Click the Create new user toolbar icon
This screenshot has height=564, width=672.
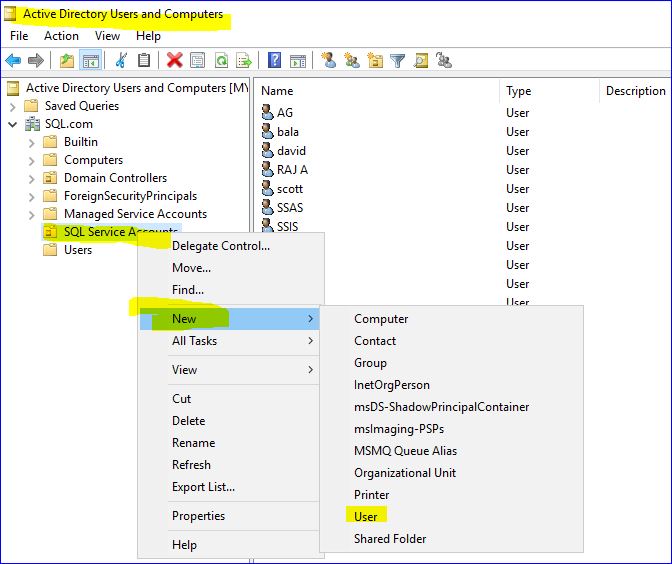point(328,61)
